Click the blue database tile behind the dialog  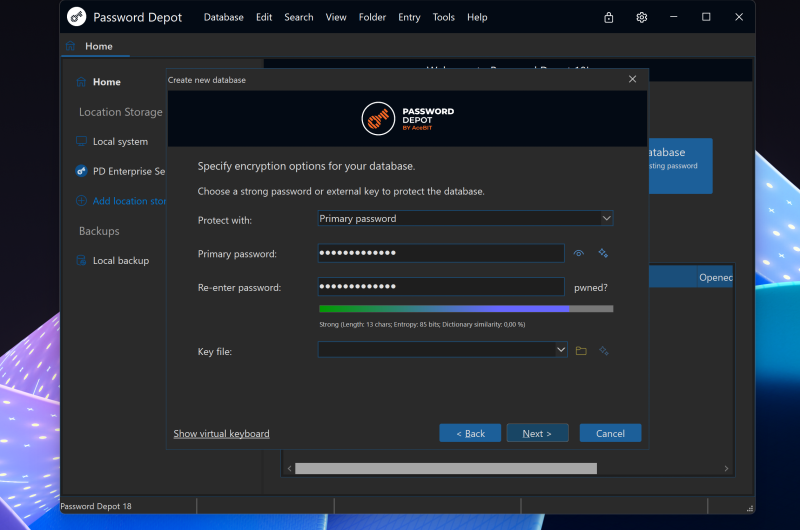pyautogui.click(x=681, y=166)
